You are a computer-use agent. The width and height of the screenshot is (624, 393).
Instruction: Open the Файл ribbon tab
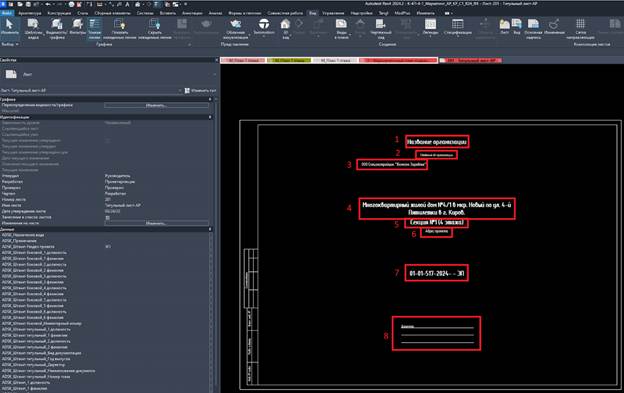pos(7,13)
